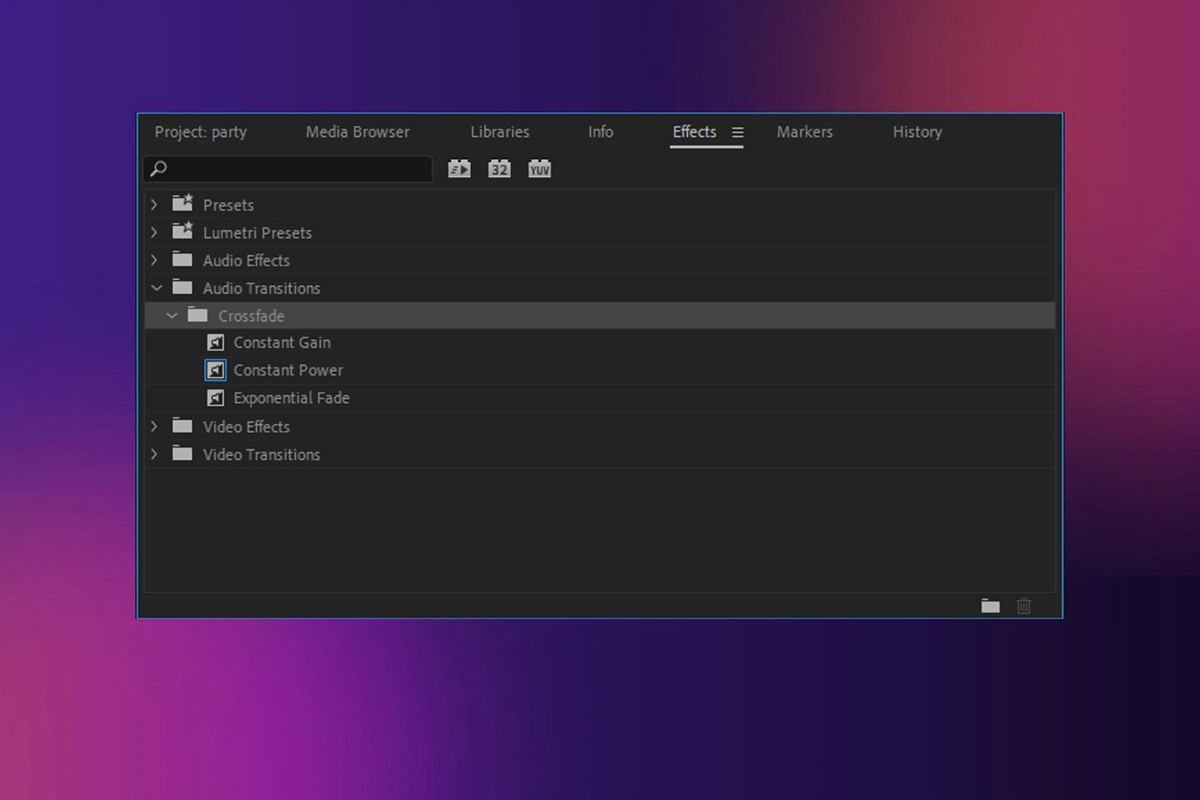Screen dimensions: 1200x800
Task: Select the Video Transitions folder label
Action: click(x=261, y=455)
